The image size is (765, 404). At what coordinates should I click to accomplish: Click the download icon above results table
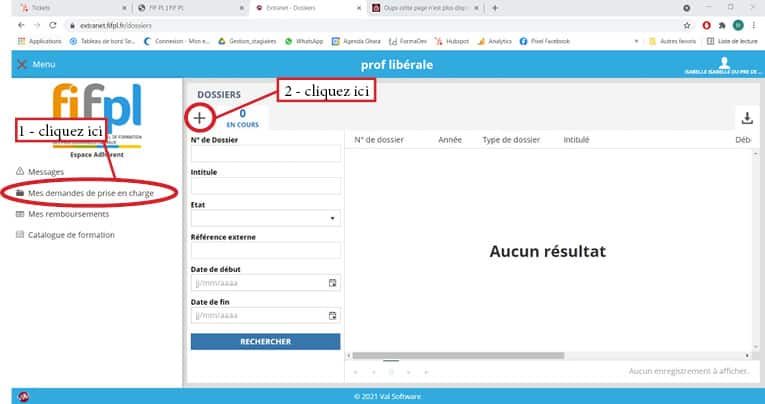click(746, 118)
